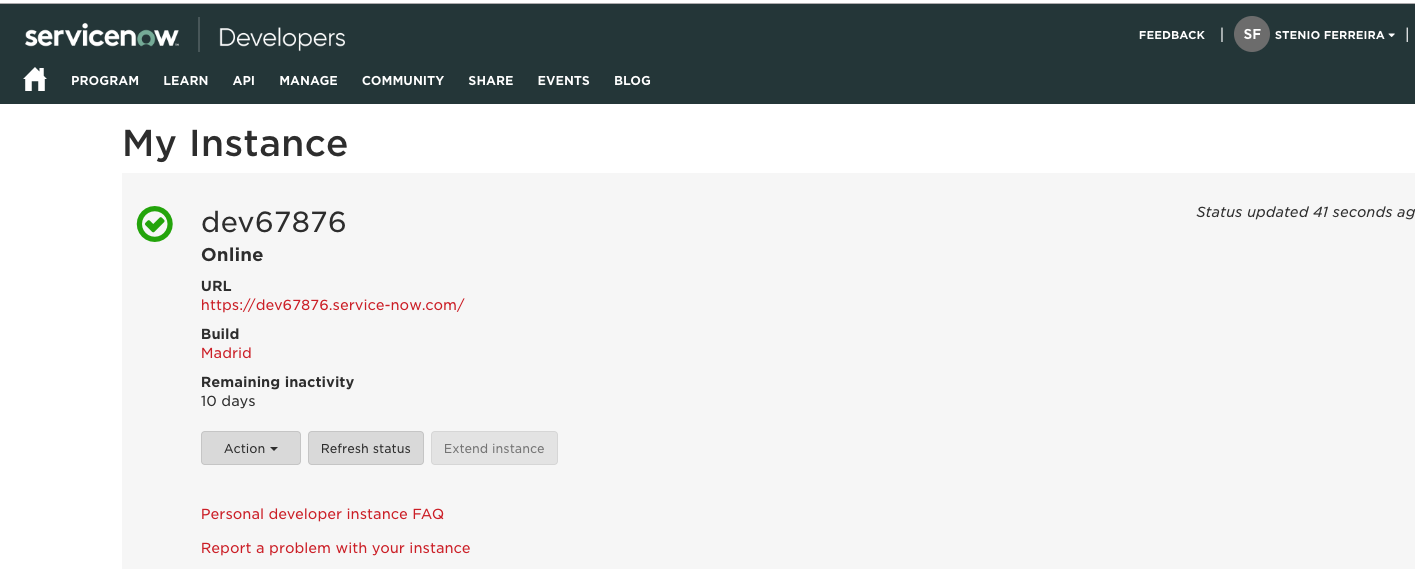Click the Online status text
The image size is (1415, 569).
(232, 255)
